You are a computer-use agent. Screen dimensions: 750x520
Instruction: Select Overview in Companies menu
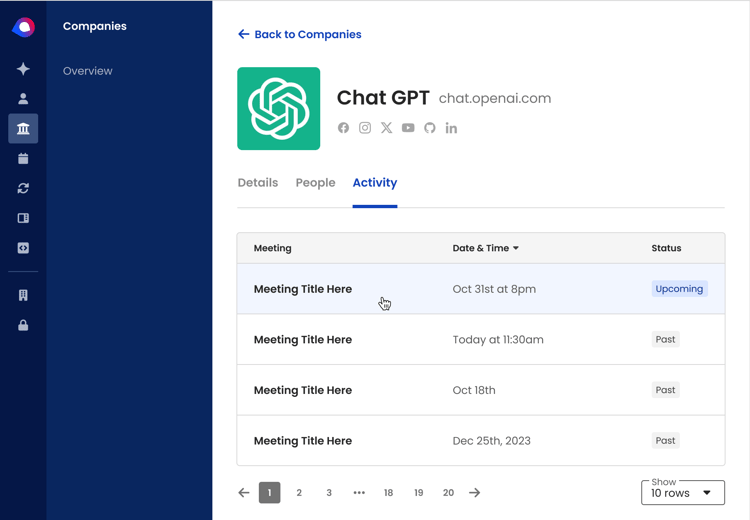point(88,71)
